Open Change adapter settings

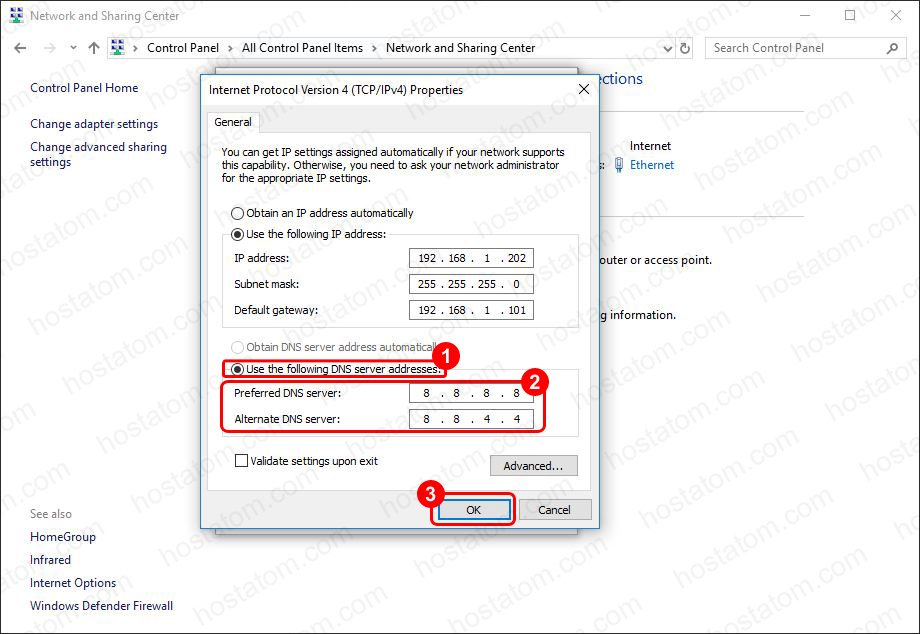[93, 123]
